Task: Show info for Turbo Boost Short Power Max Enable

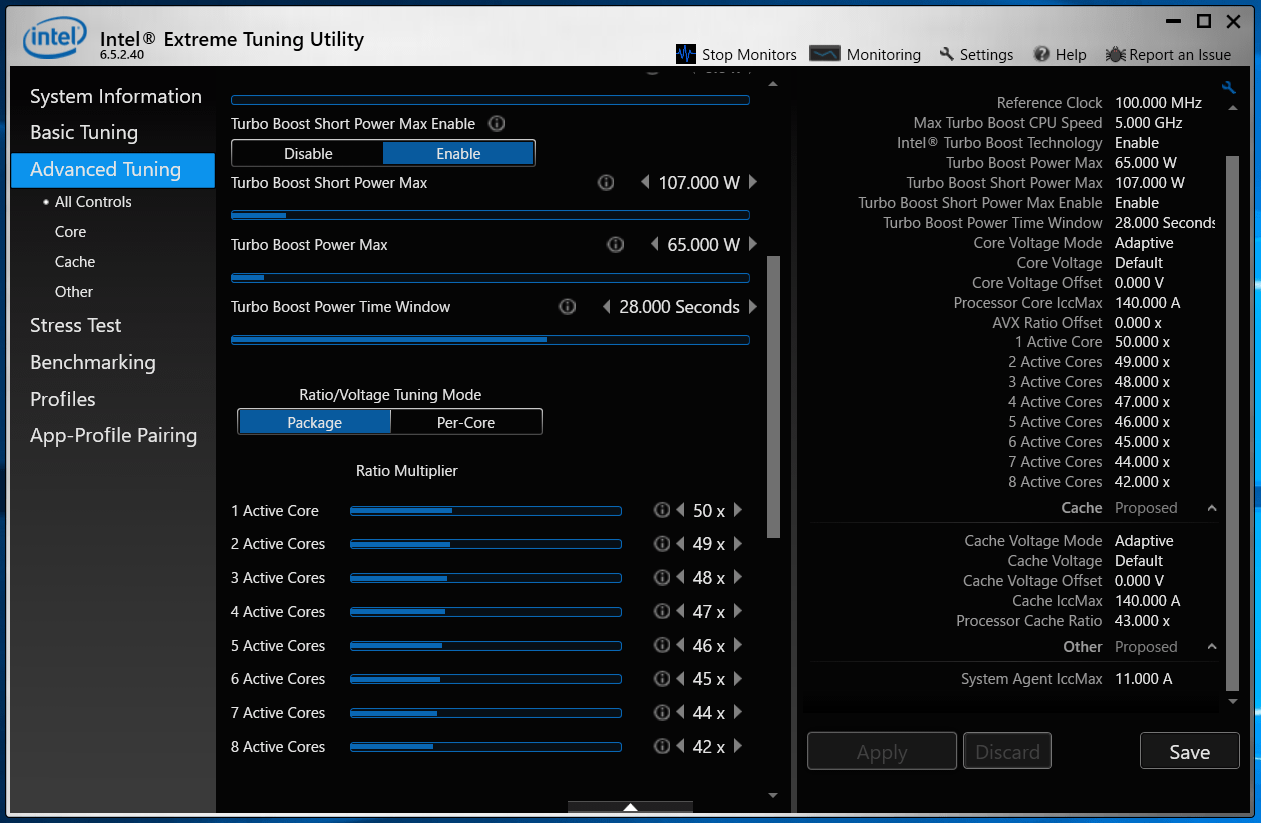Action: (496, 124)
